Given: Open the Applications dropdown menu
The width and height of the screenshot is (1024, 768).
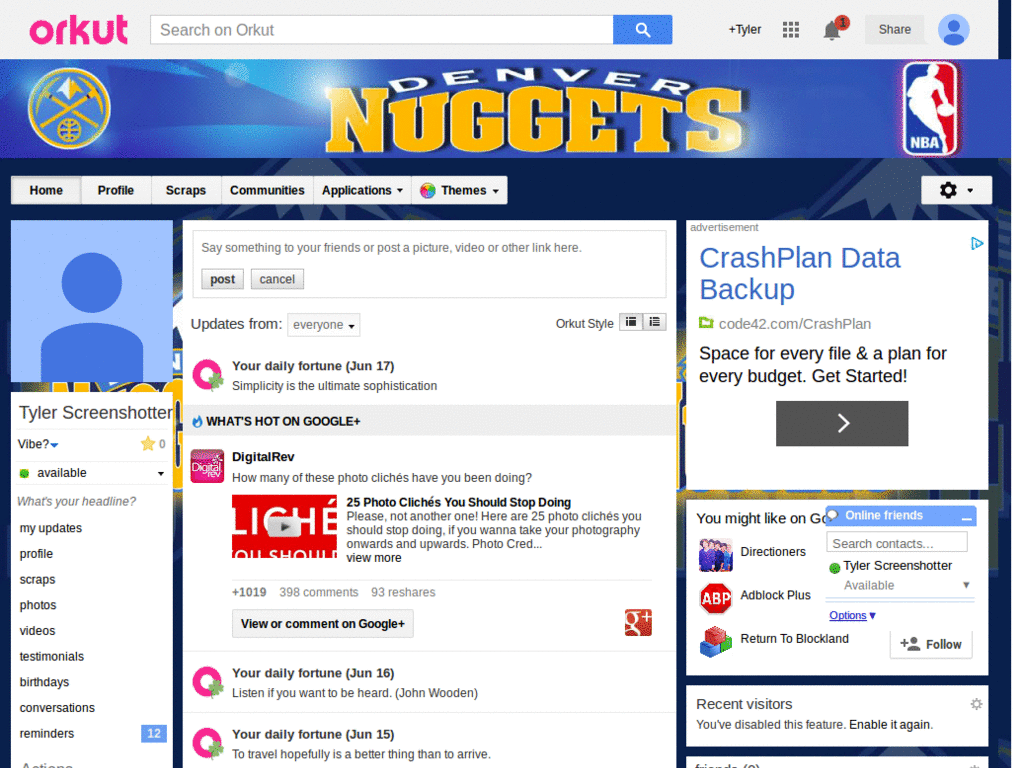Looking at the screenshot, I should tap(362, 190).
